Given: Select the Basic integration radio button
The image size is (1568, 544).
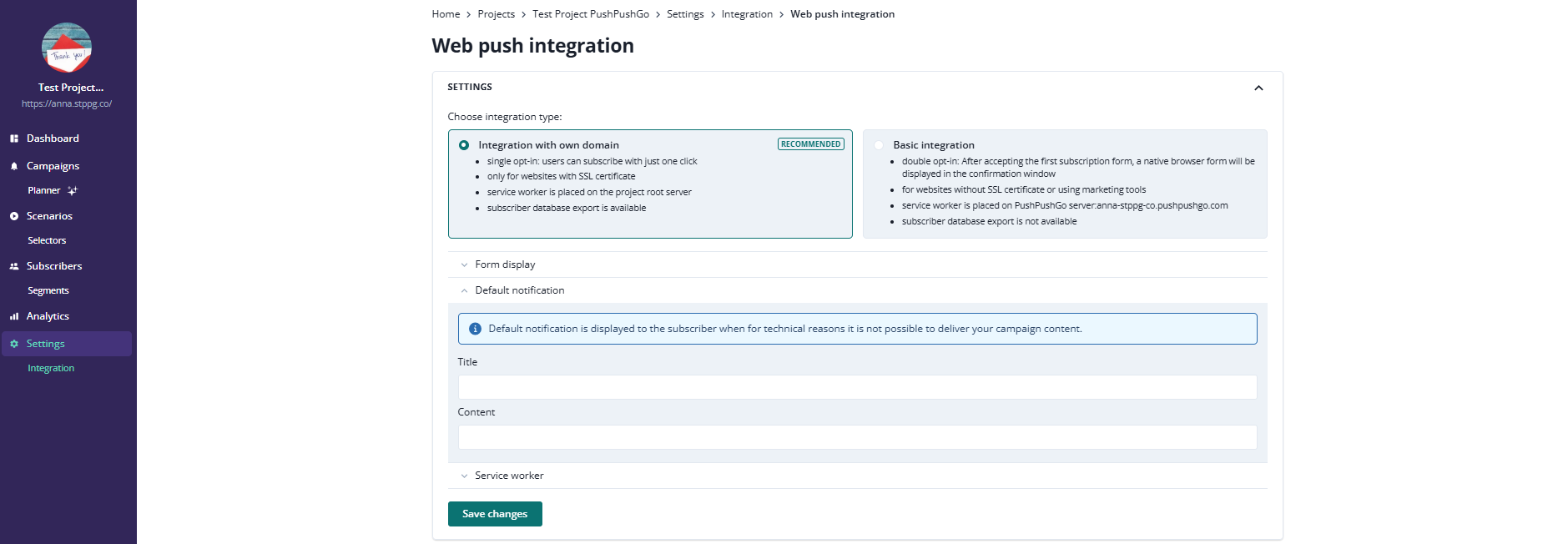Looking at the screenshot, I should tap(879, 145).
